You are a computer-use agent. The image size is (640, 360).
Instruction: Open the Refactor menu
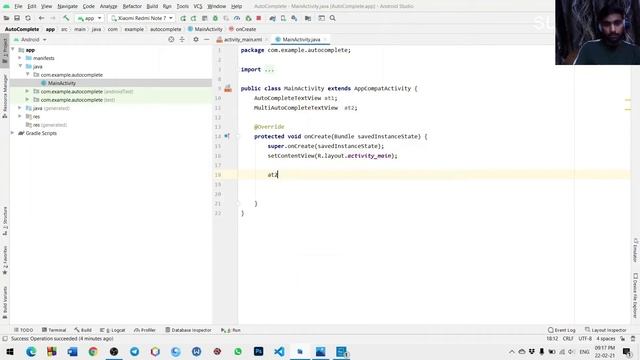pos(132,6)
